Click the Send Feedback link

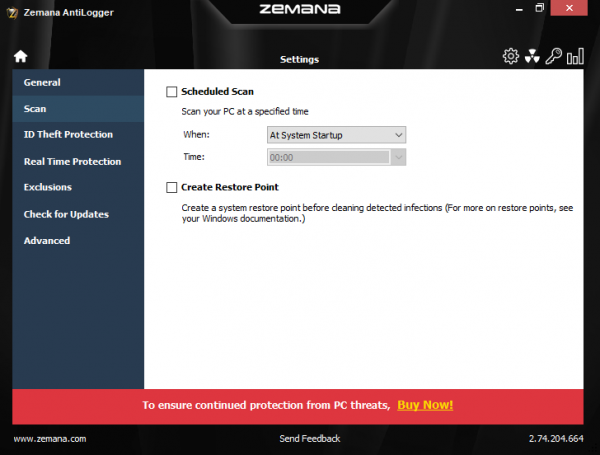click(x=310, y=439)
